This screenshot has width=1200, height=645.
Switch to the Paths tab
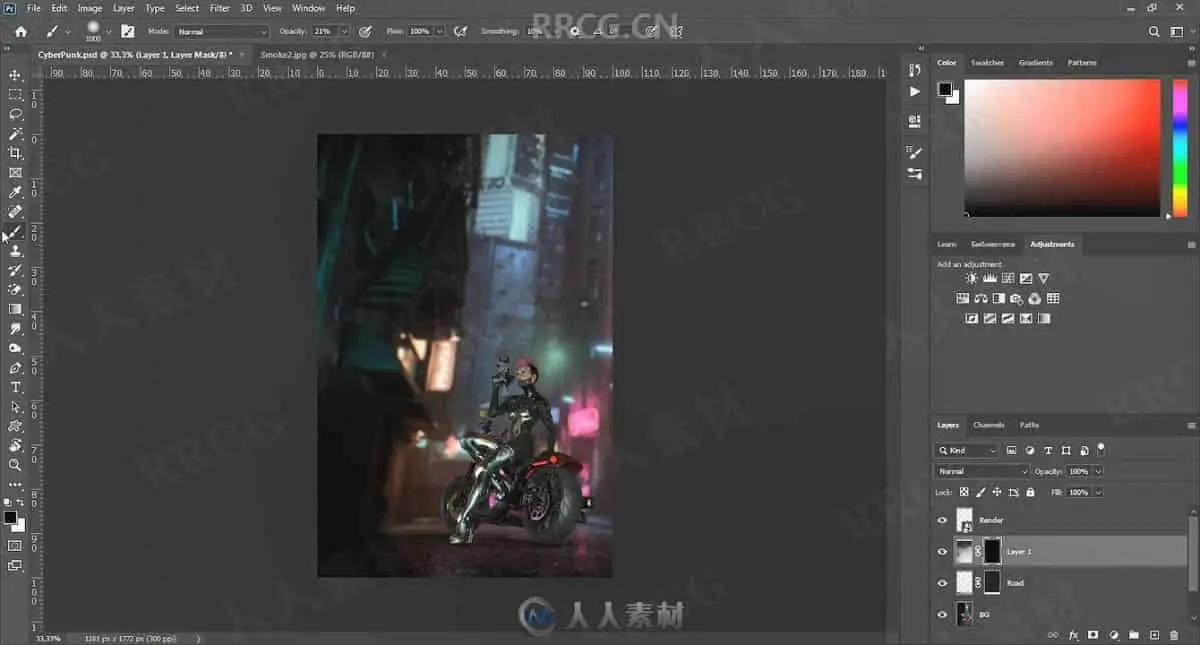(1029, 425)
